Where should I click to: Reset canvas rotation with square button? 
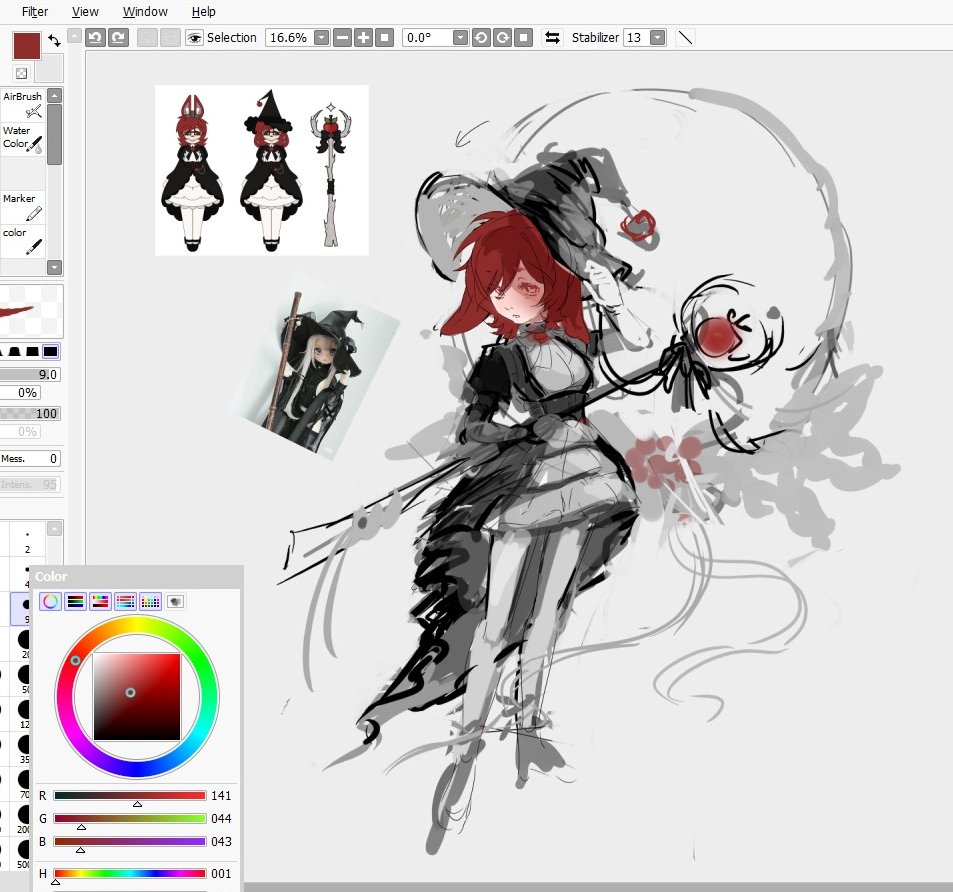[x=523, y=38]
